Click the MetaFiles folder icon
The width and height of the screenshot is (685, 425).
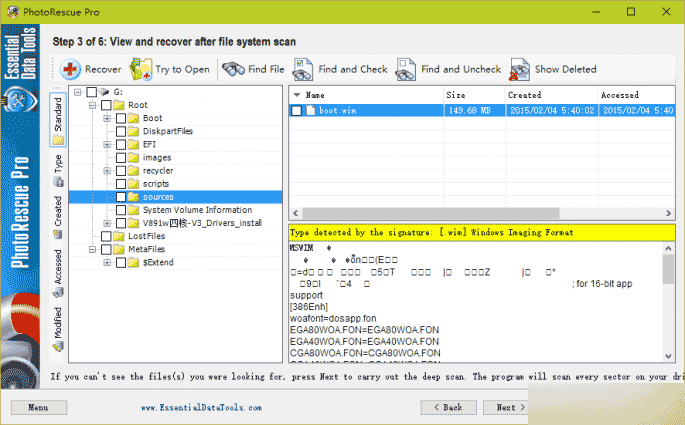pos(119,249)
